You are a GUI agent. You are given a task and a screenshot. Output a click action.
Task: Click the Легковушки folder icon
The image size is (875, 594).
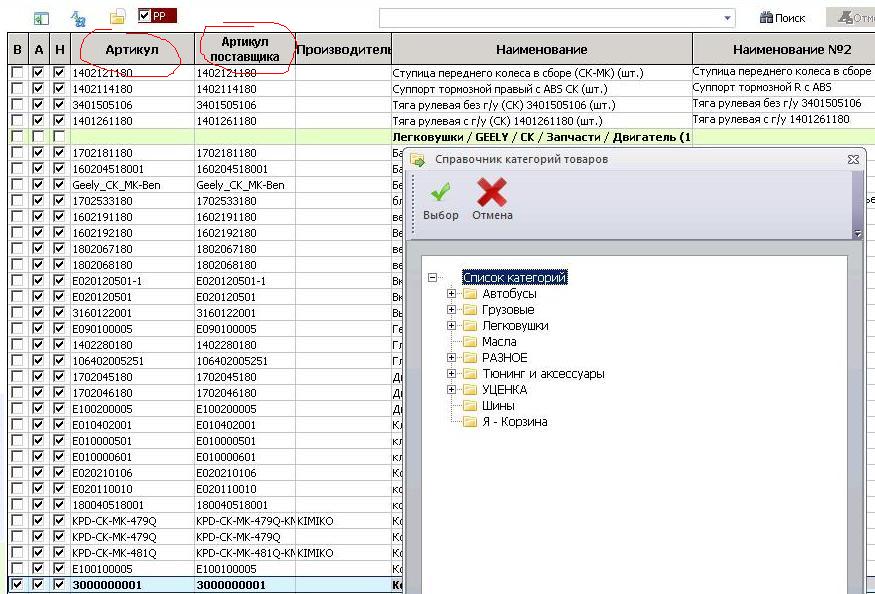470,326
